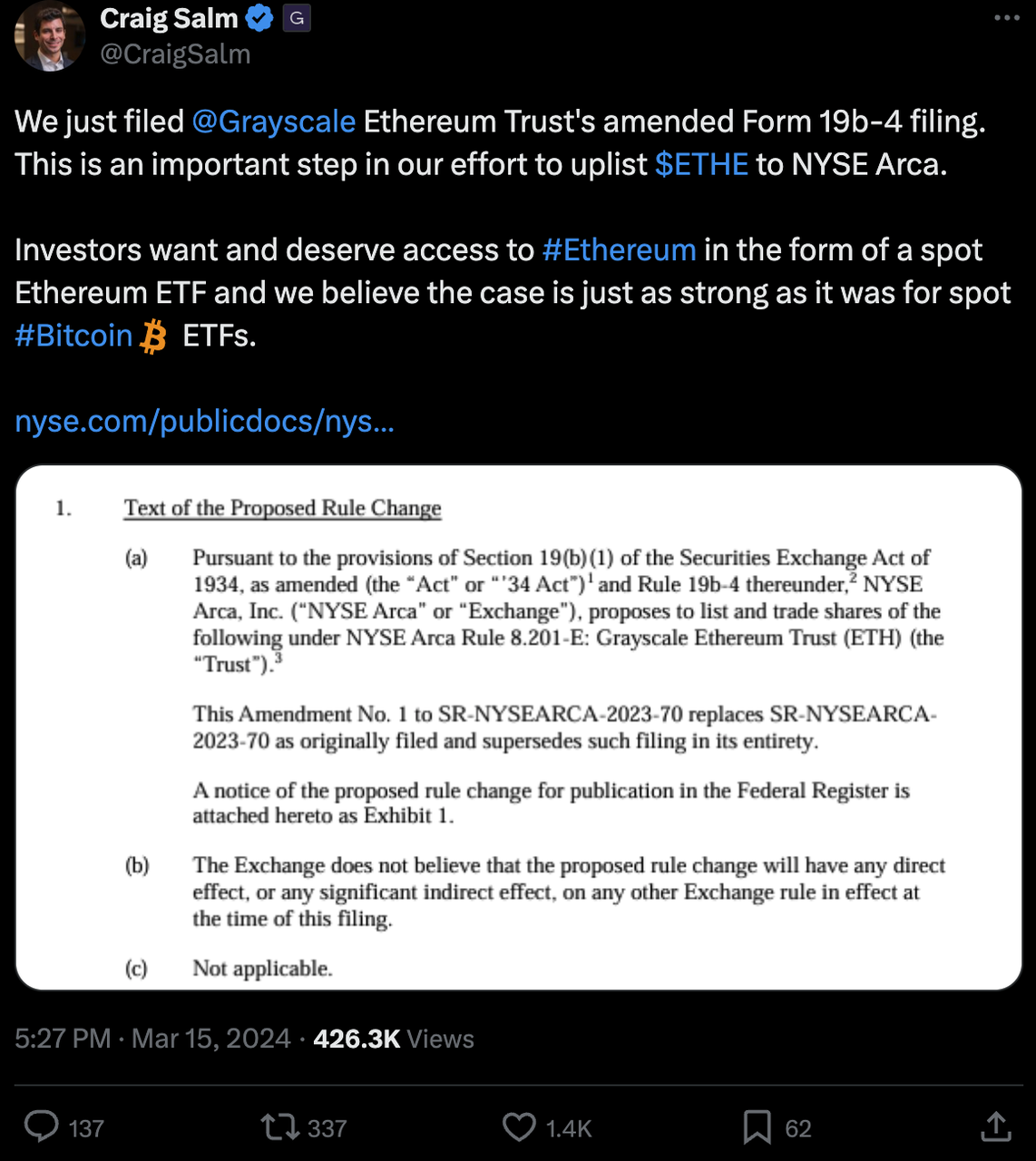Open the @Grayscale mention link

(x=274, y=122)
